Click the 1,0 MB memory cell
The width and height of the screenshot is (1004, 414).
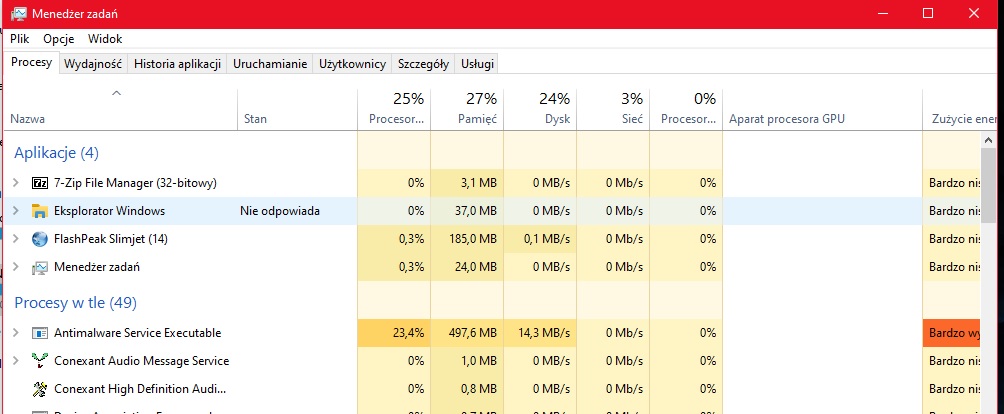(467, 362)
